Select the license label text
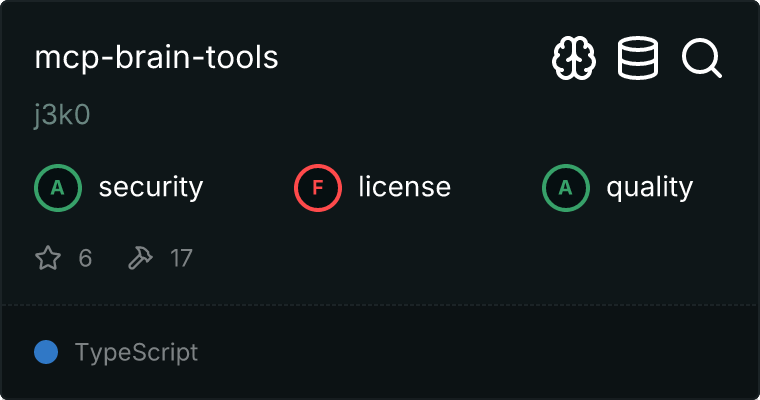 pyautogui.click(x=404, y=187)
